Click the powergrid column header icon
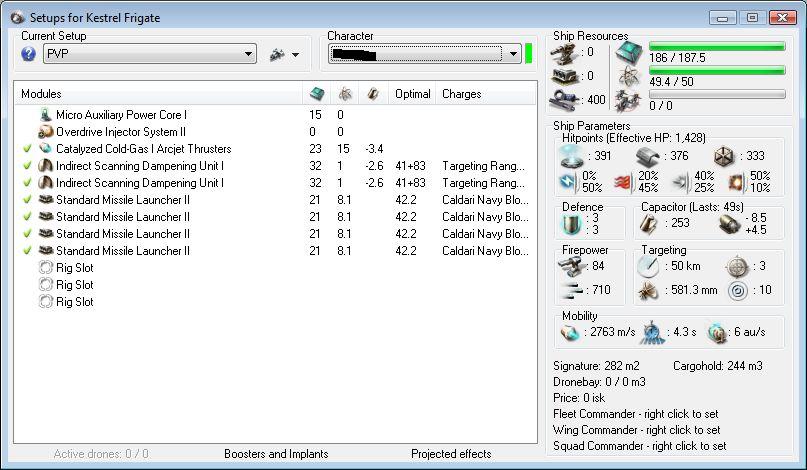807x470 pixels. coord(345,94)
